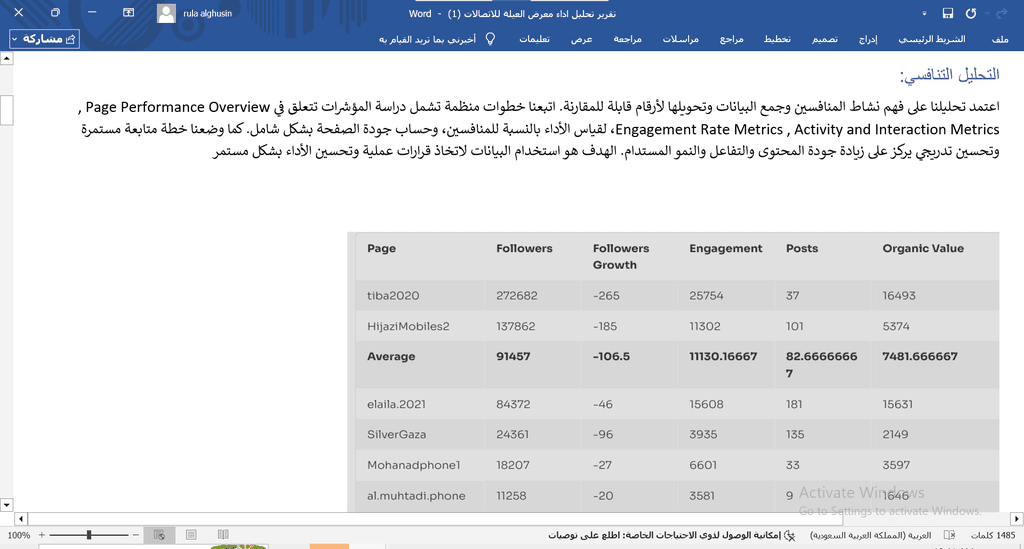This screenshot has height=549, width=1024.
Task: Select Print Layout view icon in status bar
Action: 191,535
